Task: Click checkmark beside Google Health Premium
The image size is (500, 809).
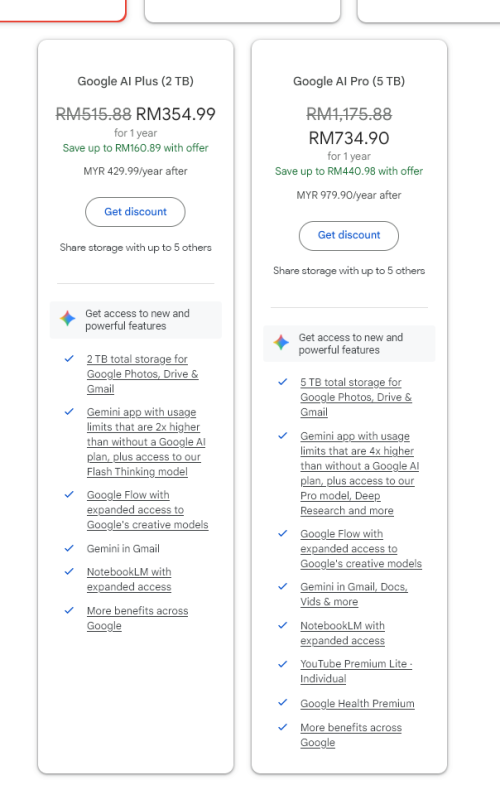Action: pos(283,703)
